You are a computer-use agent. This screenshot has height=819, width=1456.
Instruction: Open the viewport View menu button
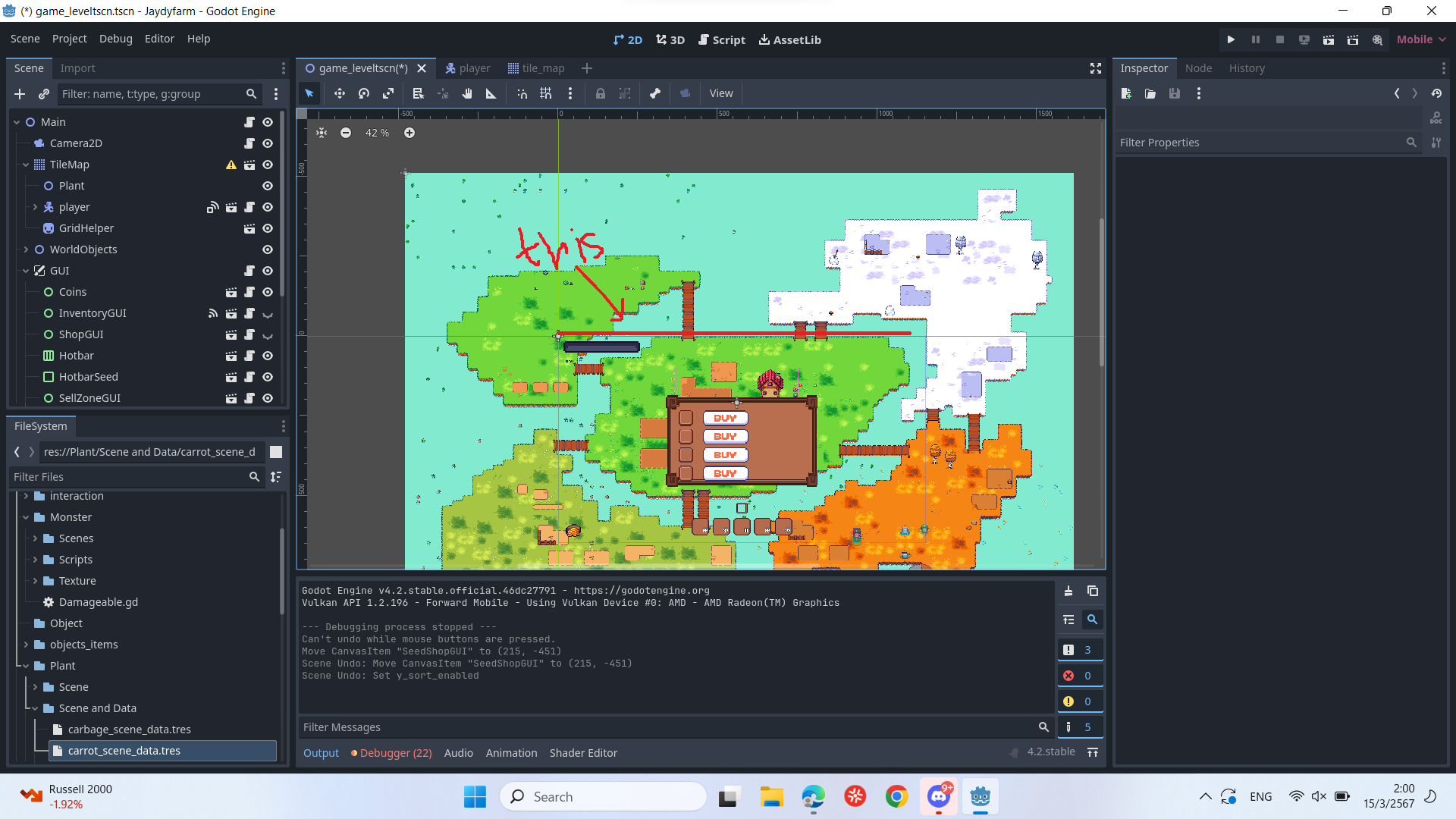point(720,93)
